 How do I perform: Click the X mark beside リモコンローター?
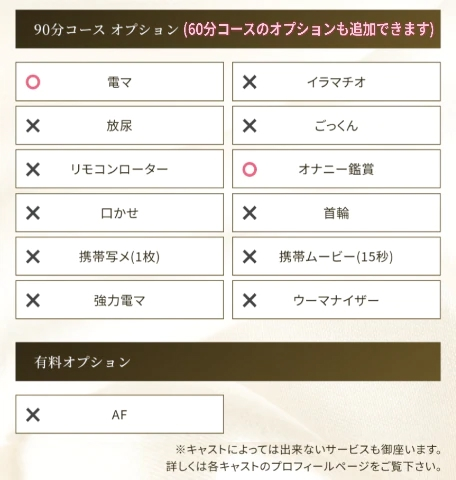33,169
